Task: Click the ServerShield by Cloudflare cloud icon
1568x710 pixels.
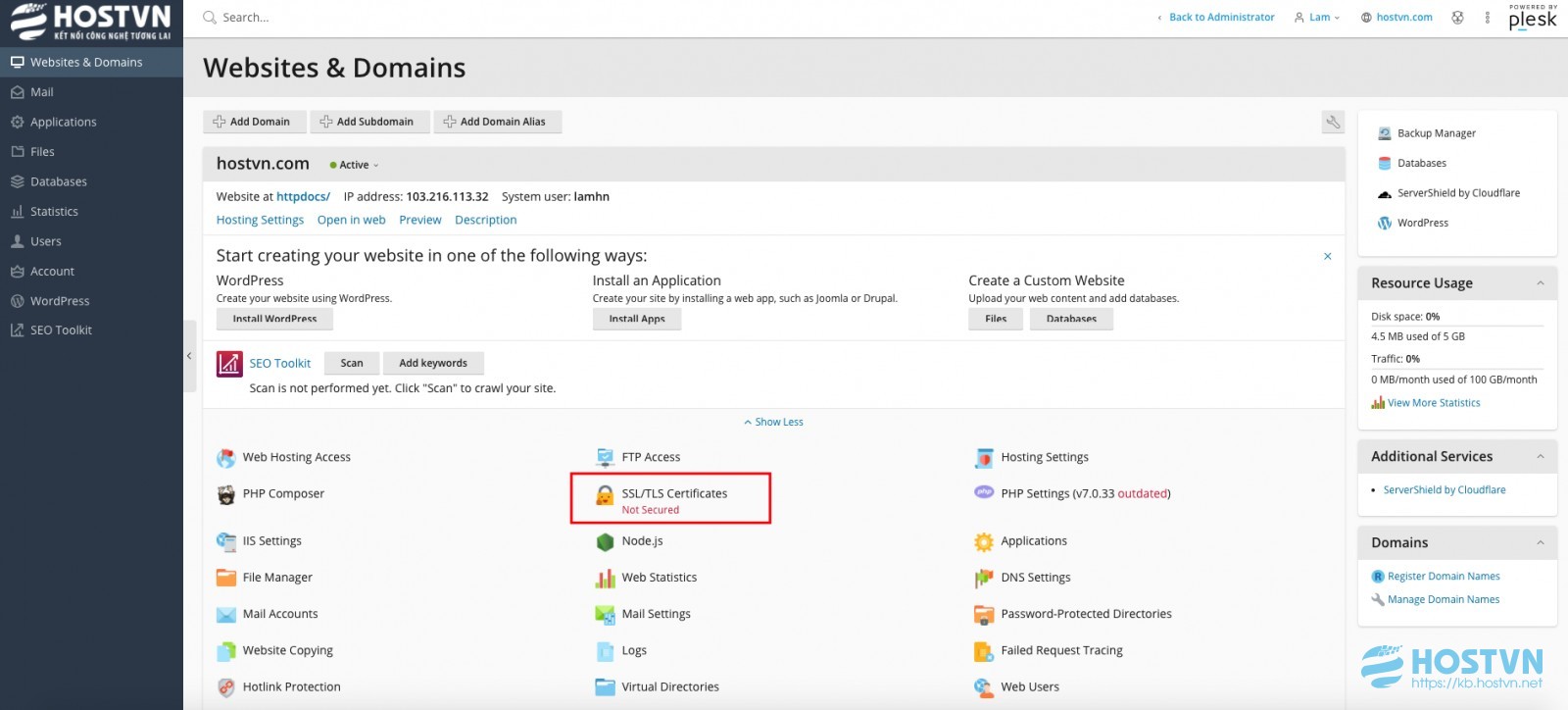Action: [1385, 194]
